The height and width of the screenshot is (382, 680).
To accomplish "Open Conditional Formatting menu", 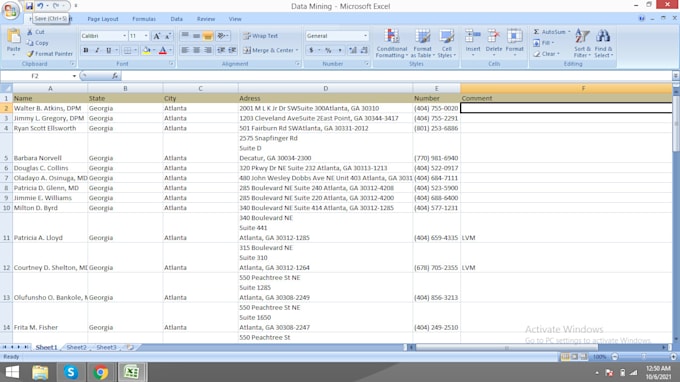I will pos(392,43).
